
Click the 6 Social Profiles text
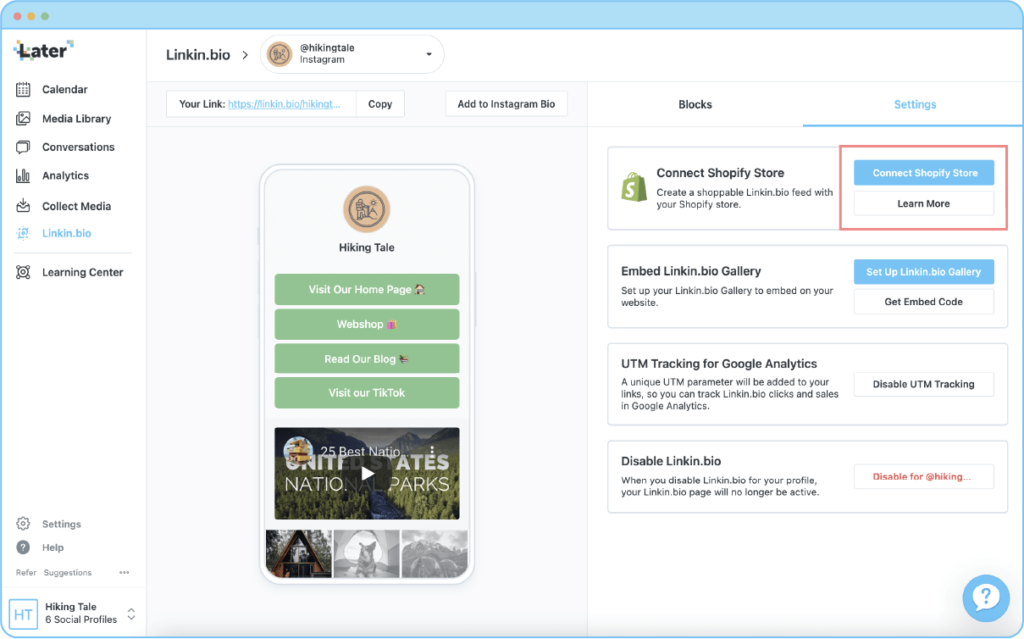pyautogui.click(x=81, y=619)
